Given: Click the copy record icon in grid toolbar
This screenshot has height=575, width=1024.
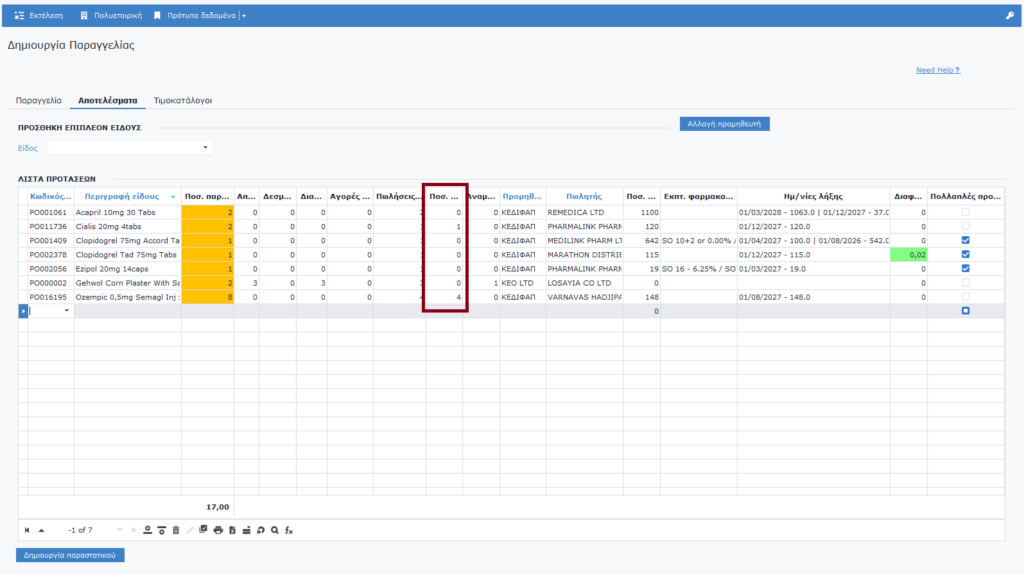Looking at the screenshot, I should [x=203, y=530].
